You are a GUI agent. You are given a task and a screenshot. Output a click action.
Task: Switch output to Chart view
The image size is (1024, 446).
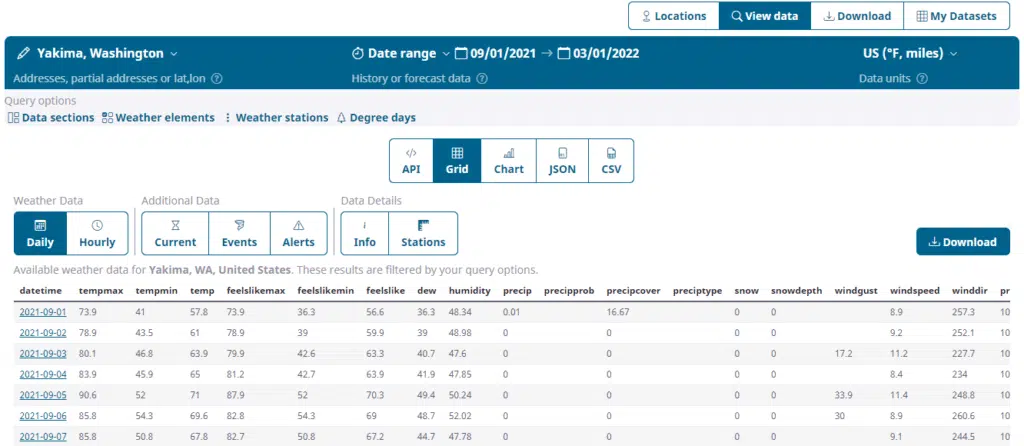tap(508, 161)
